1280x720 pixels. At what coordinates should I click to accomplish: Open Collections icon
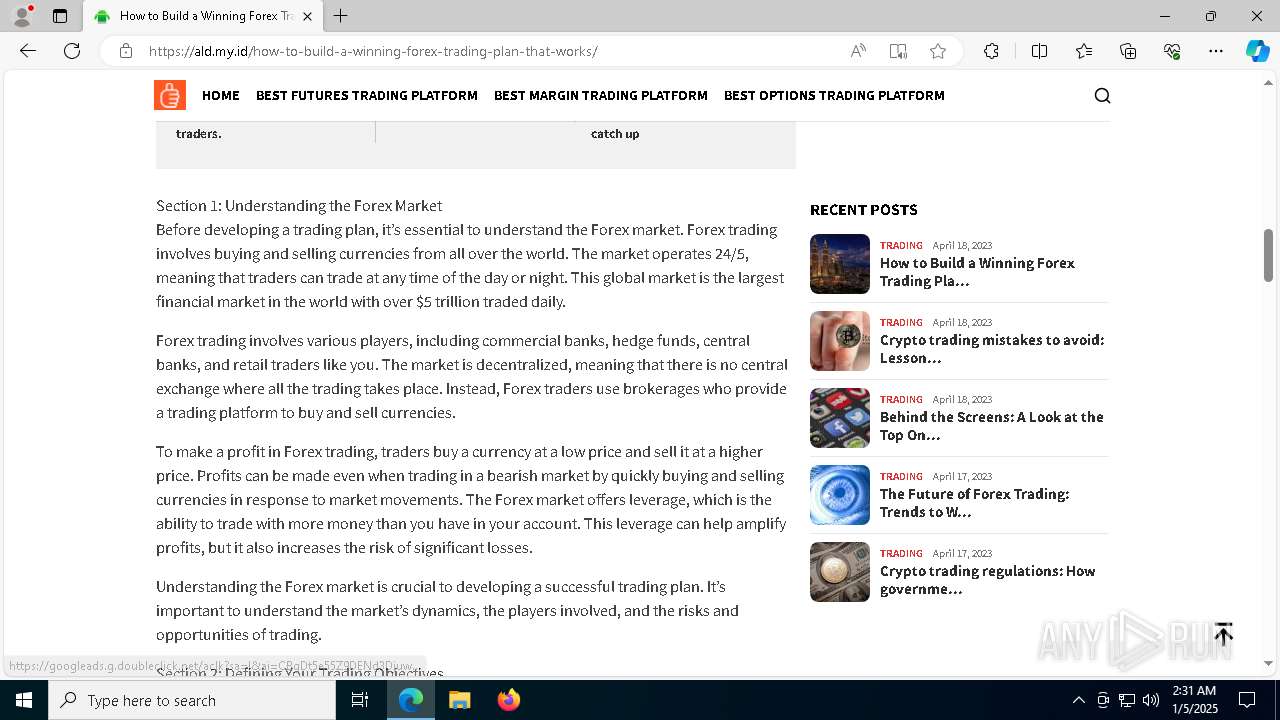point(1128,51)
